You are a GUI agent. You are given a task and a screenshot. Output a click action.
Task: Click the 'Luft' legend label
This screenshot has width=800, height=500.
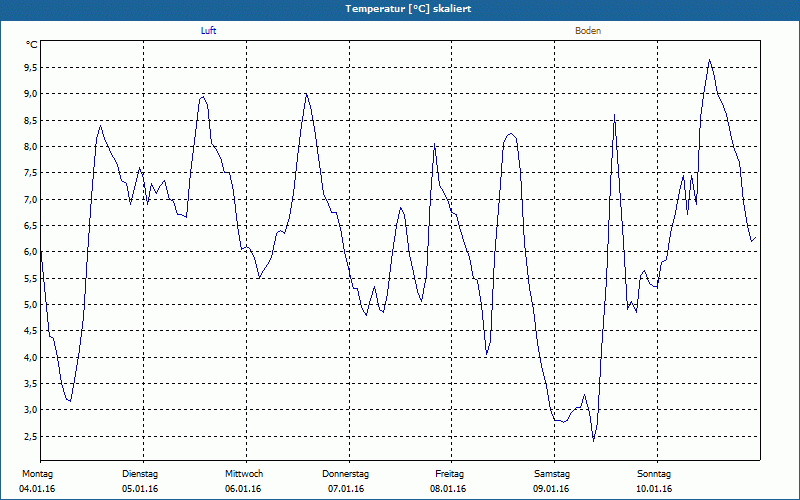pos(208,31)
